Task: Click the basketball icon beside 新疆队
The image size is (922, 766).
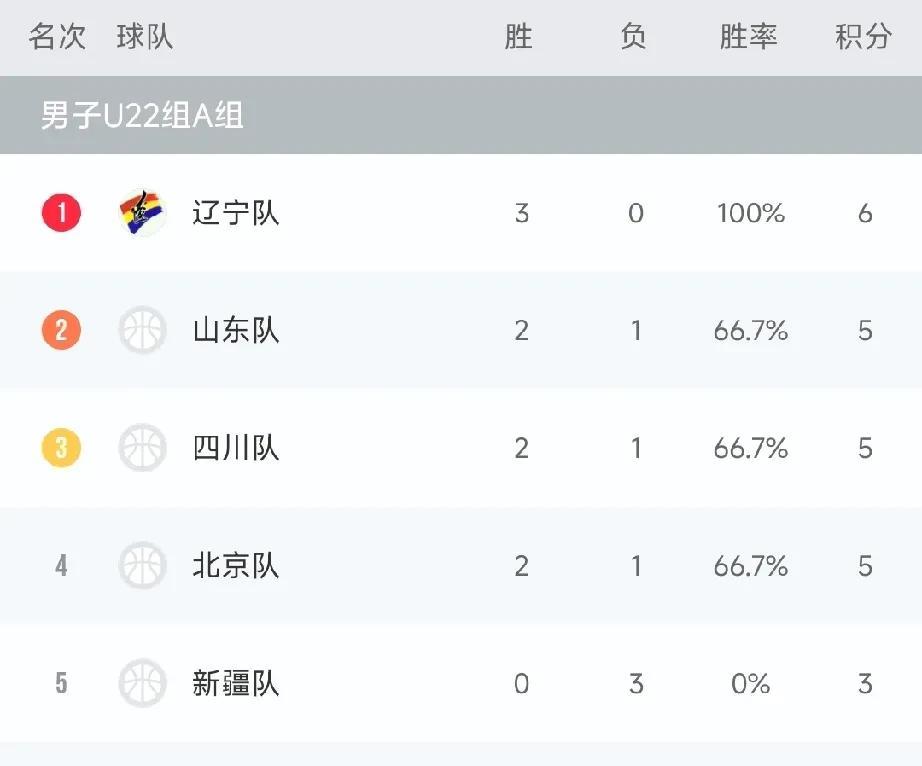Action: (x=142, y=683)
